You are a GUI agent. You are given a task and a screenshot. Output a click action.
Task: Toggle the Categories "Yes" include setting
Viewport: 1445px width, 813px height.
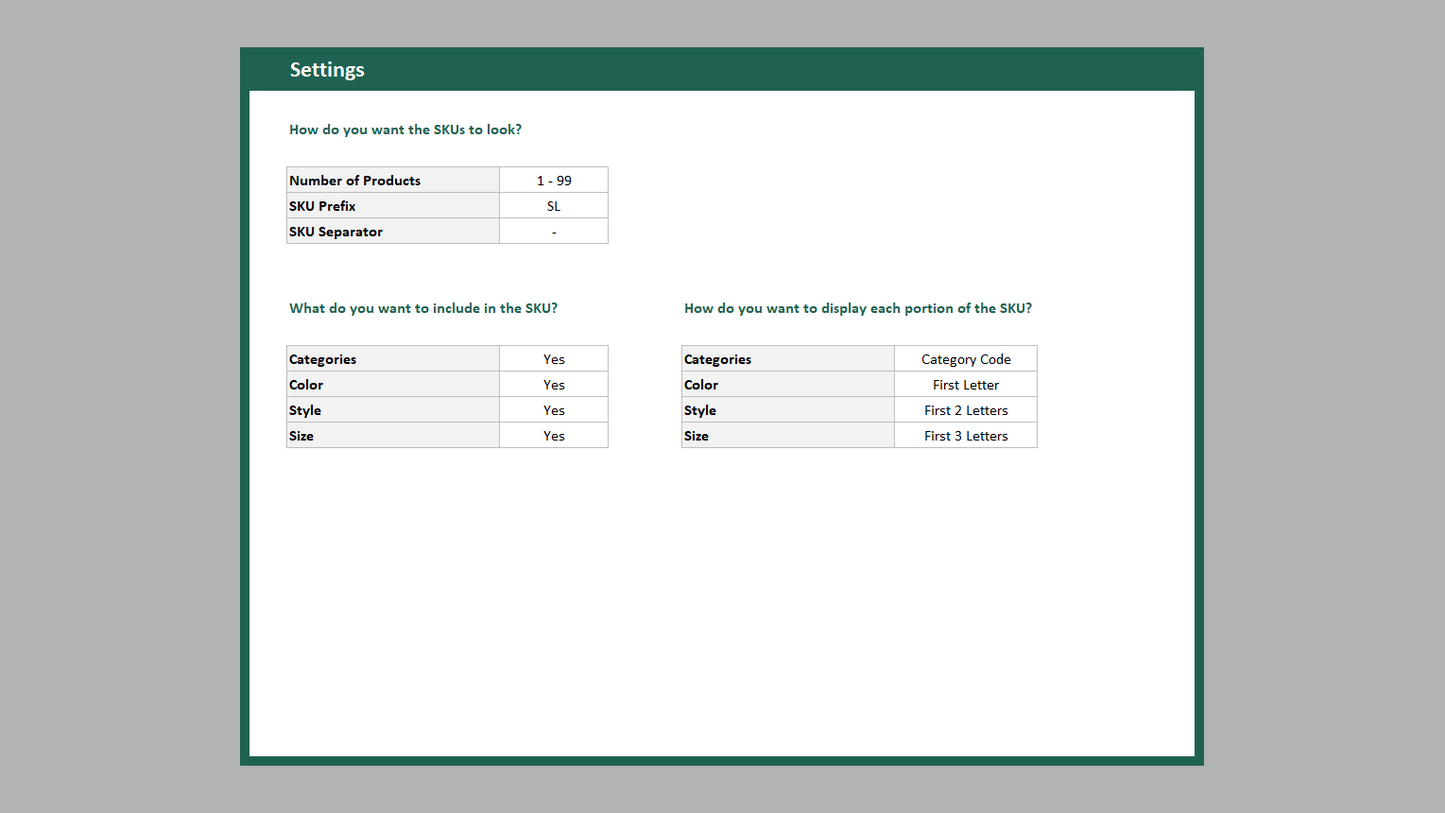pos(553,359)
